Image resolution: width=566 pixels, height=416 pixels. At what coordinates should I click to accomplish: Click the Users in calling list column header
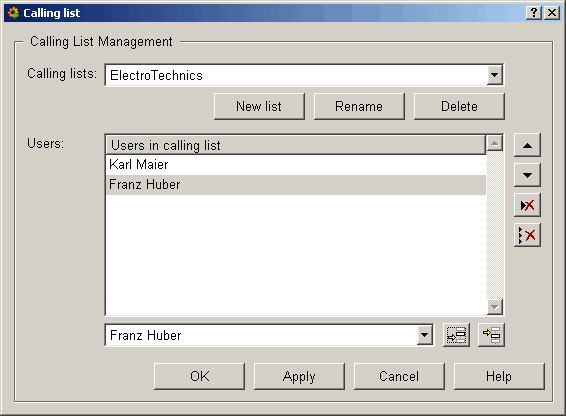(x=296, y=145)
